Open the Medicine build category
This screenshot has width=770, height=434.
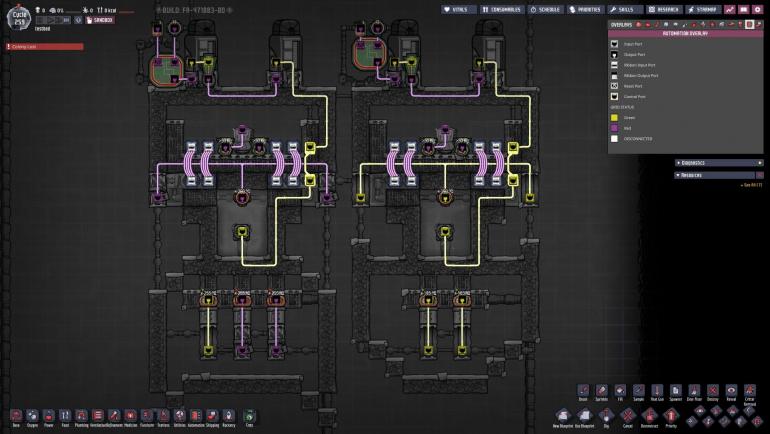(131, 417)
